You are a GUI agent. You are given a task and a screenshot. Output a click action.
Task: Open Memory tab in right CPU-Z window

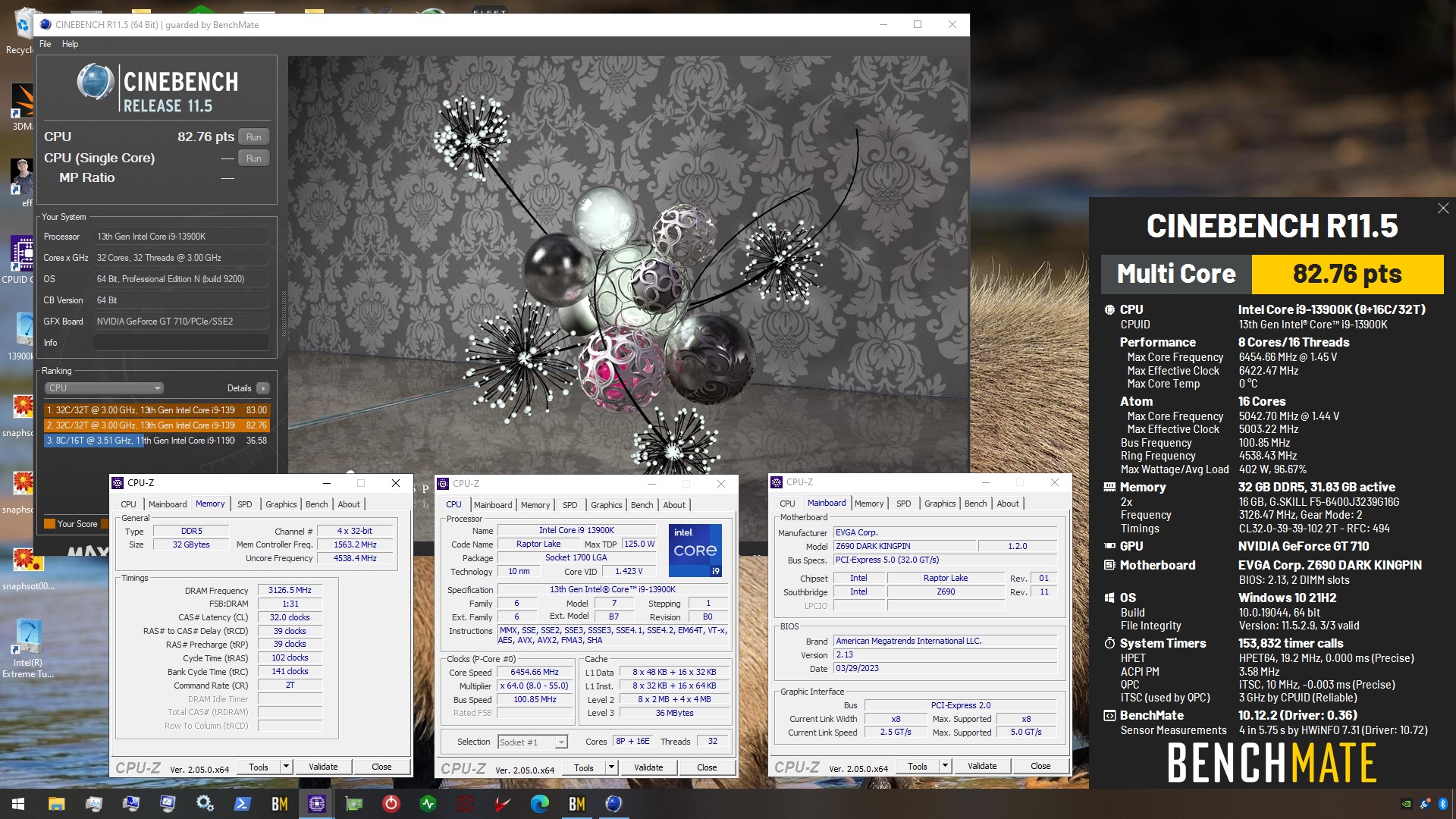point(869,504)
